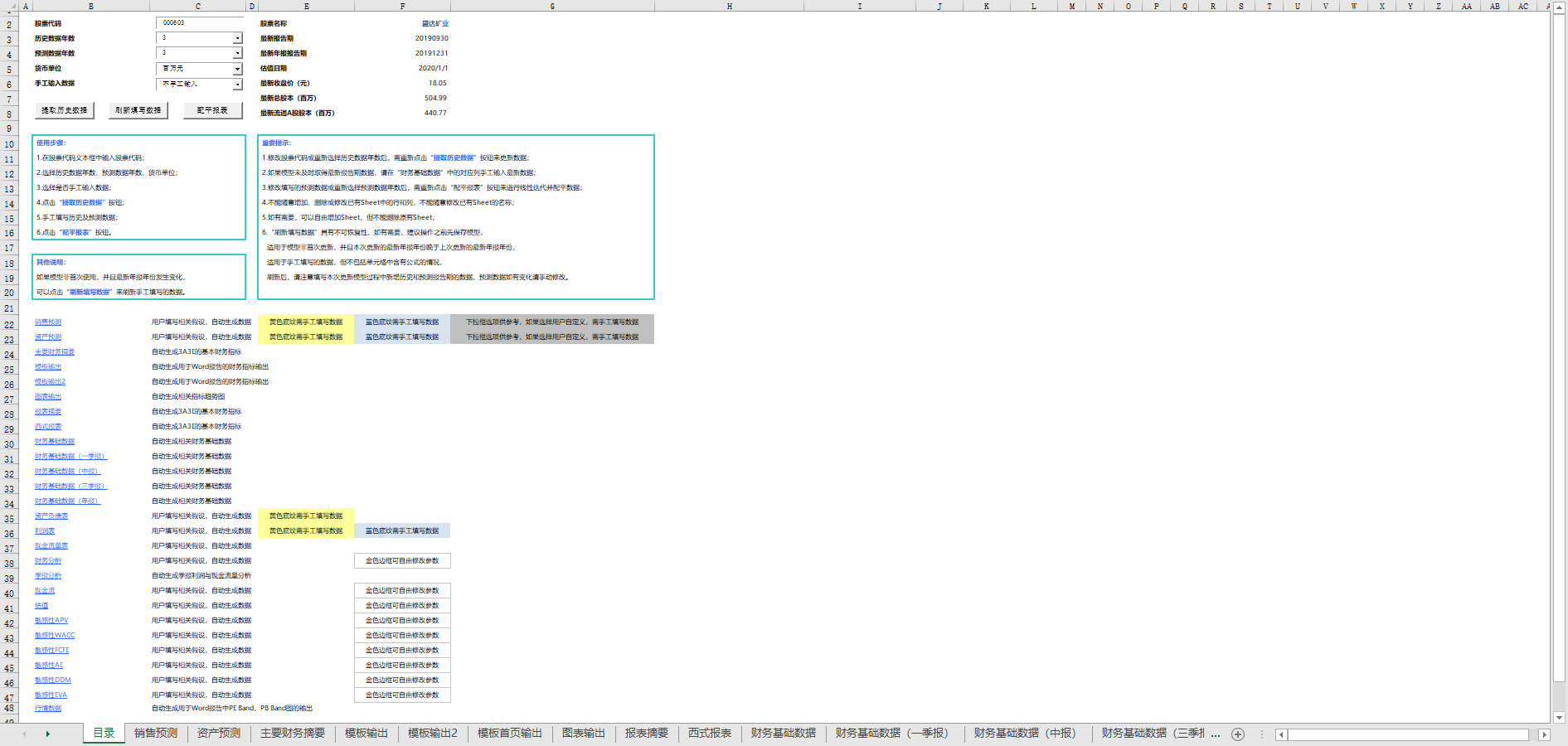Click the 西式报表 hyperlink in column B
This screenshot has height=746, width=1568.
(48, 427)
